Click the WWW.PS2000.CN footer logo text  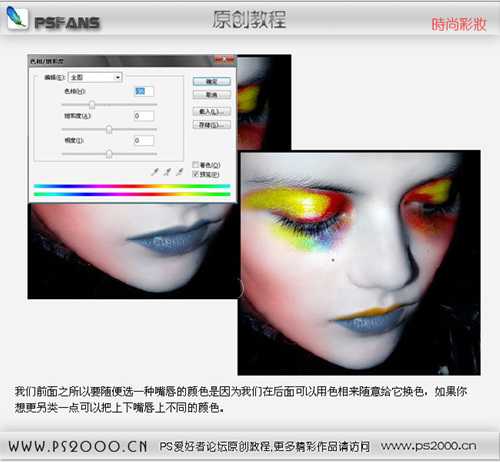coord(78,446)
